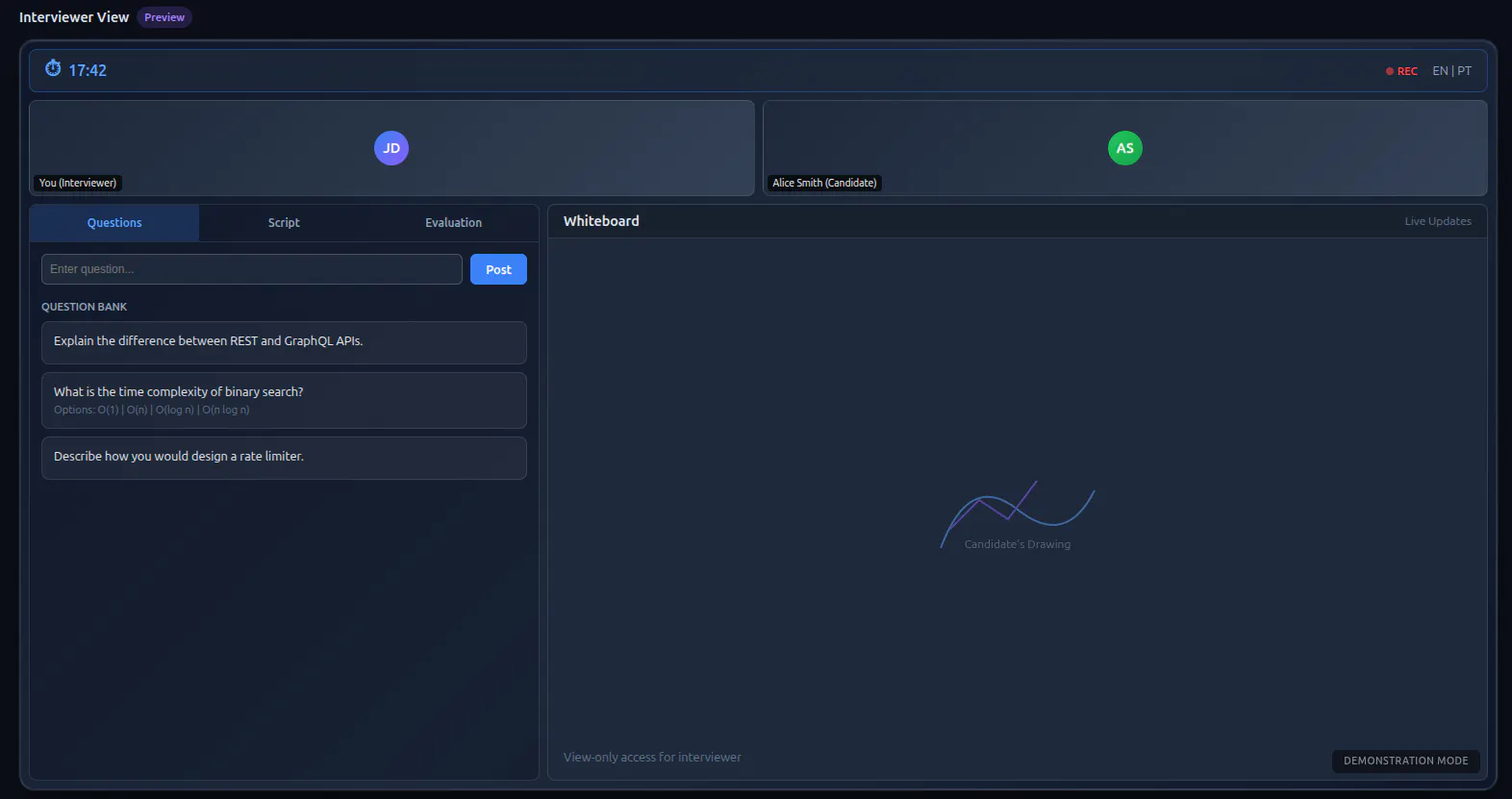Click the candidate's drawing on the whiteboard
Image resolution: width=1512 pixels, height=799 pixels.
point(1018,515)
